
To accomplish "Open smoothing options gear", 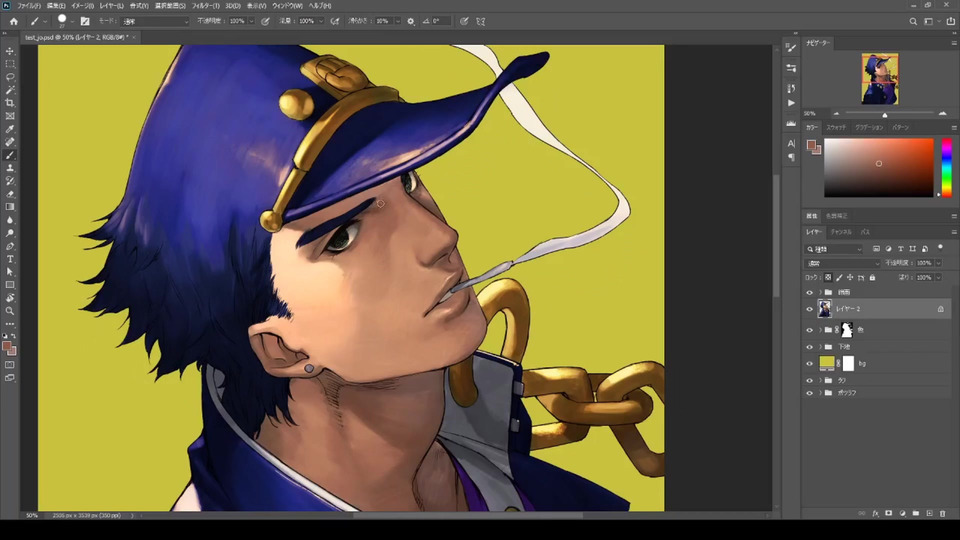I will click(411, 21).
